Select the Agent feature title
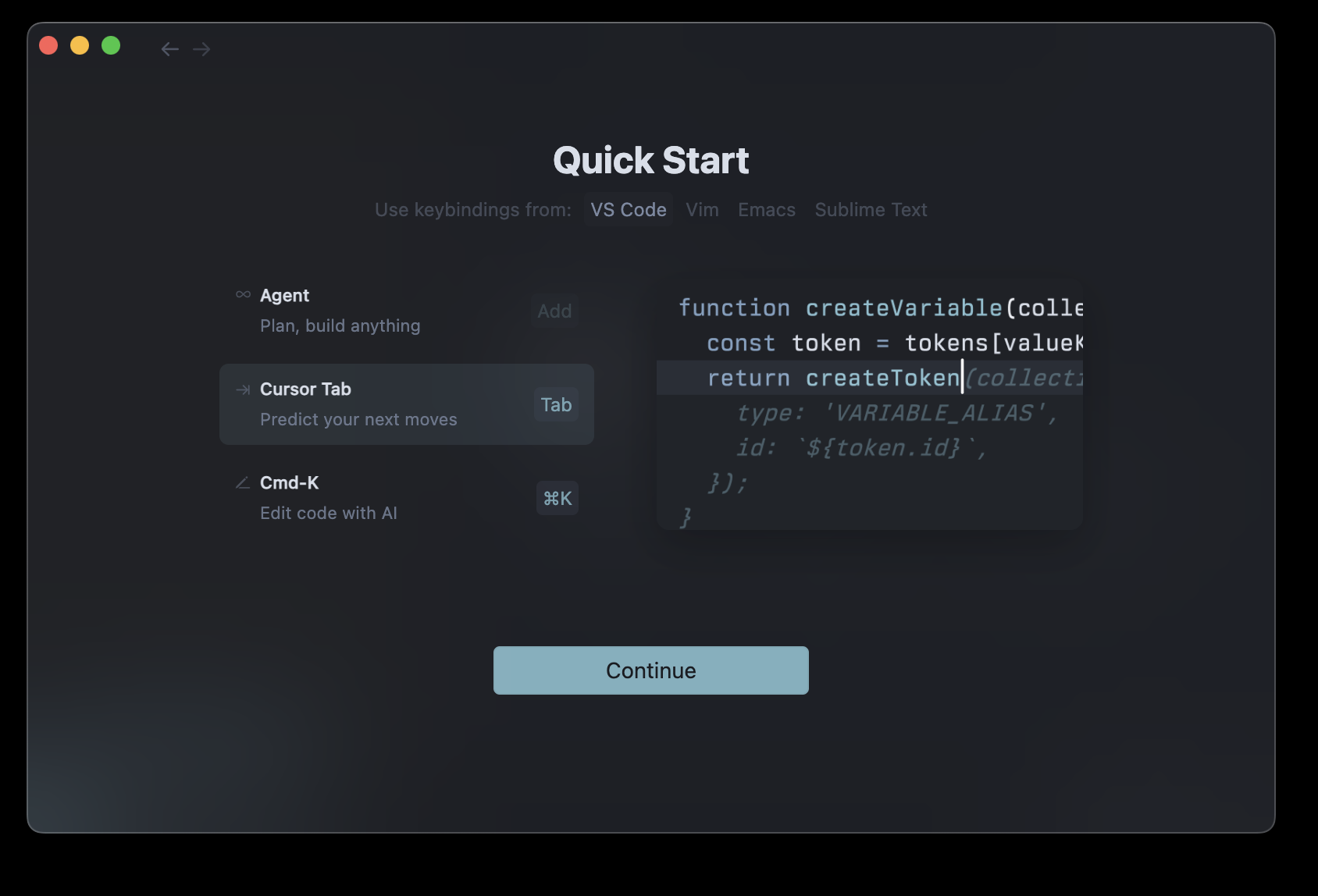Image resolution: width=1318 pixels, height=896 pixels. click(284, 296)
